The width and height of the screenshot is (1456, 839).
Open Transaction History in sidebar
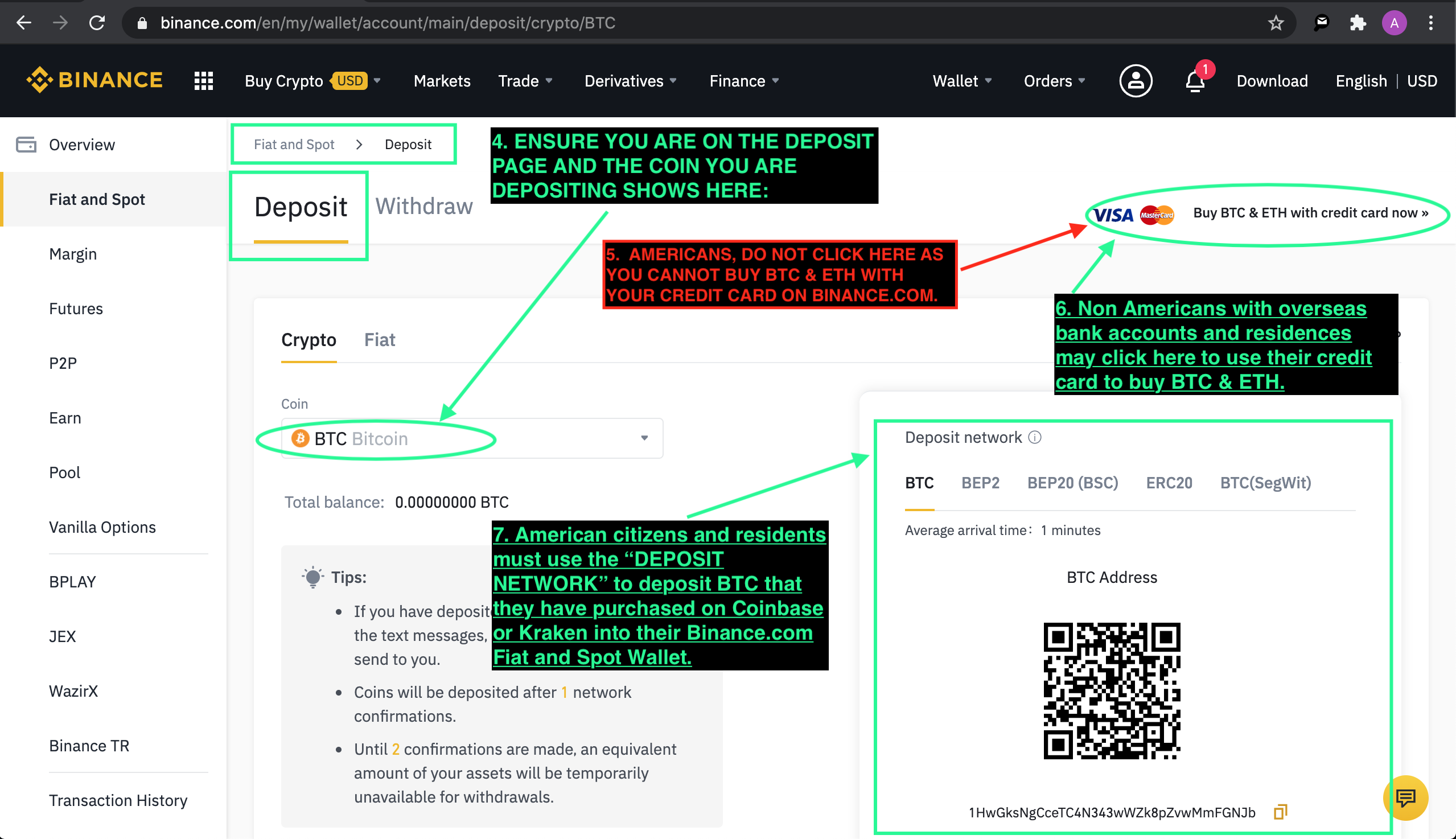click(x=118, y=801)
